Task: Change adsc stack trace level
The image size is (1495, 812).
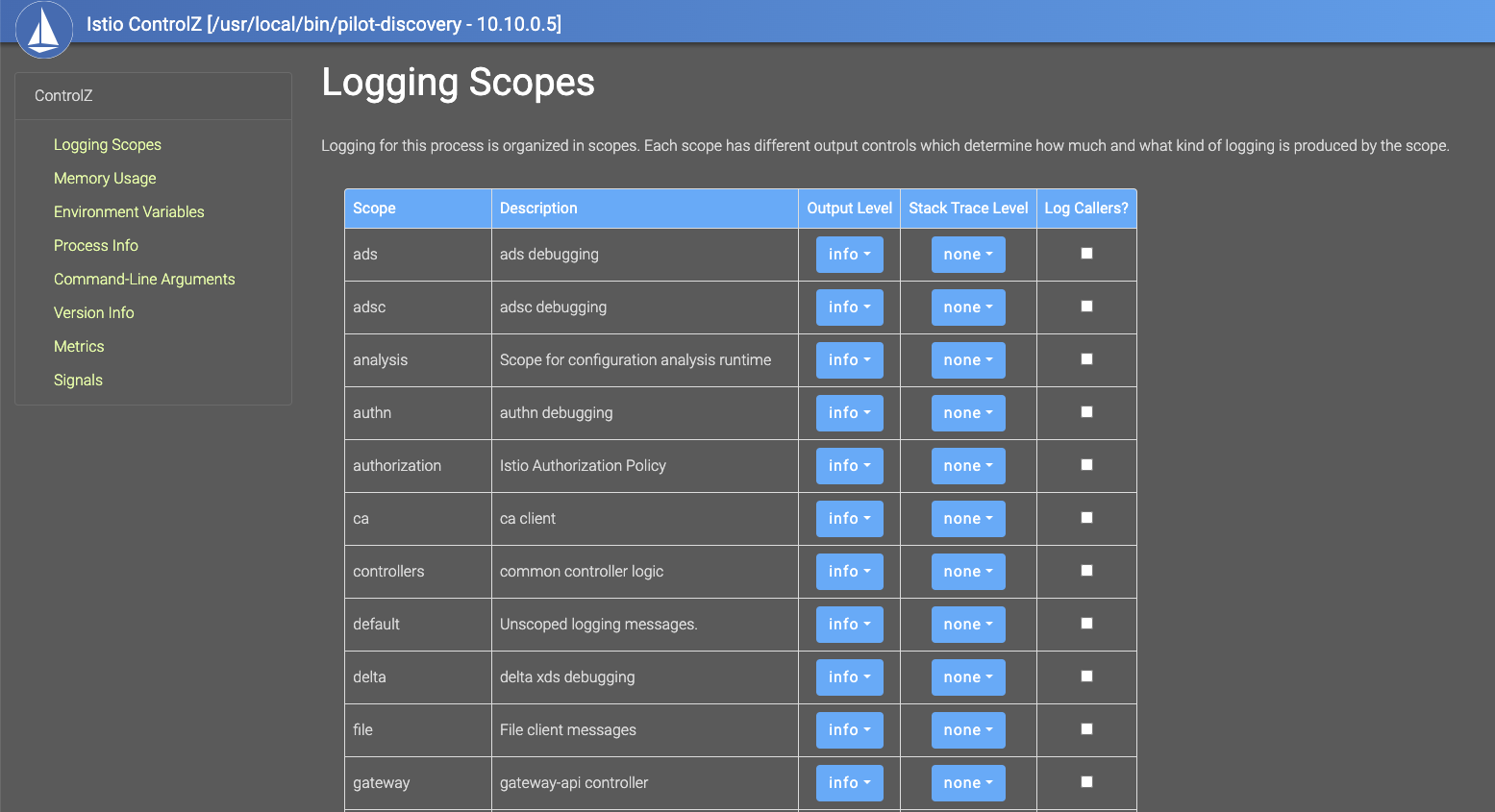Action: point(968,308)
